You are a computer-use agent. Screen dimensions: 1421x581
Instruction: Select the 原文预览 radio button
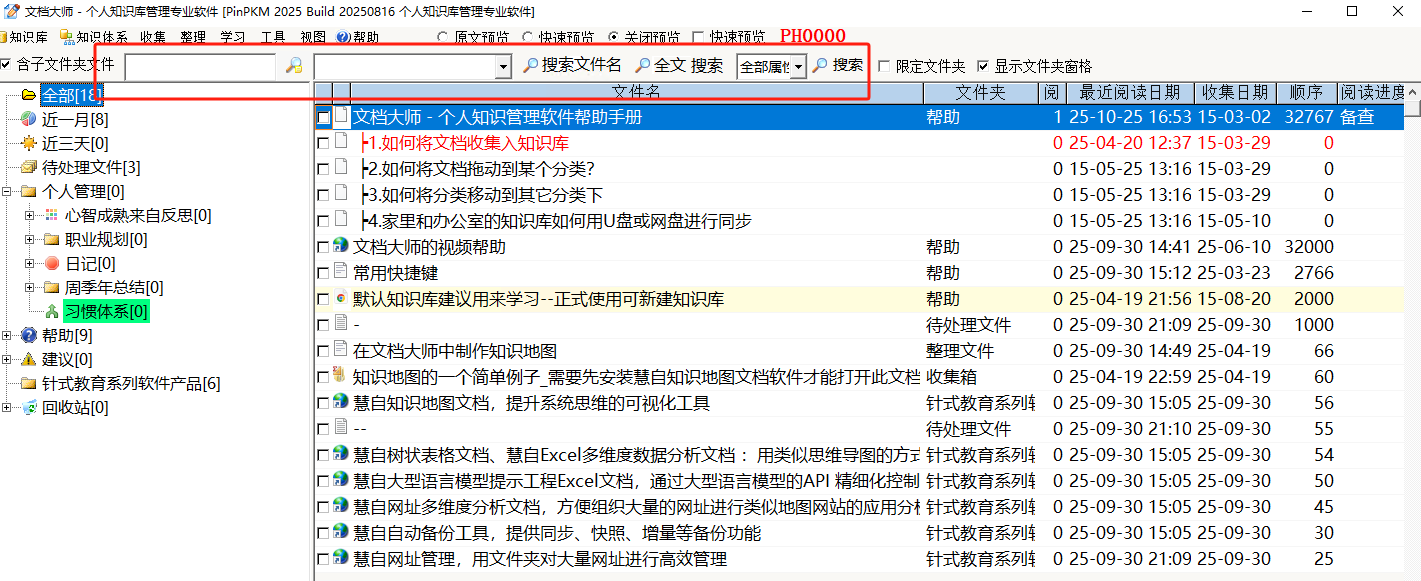coord(443,37)
